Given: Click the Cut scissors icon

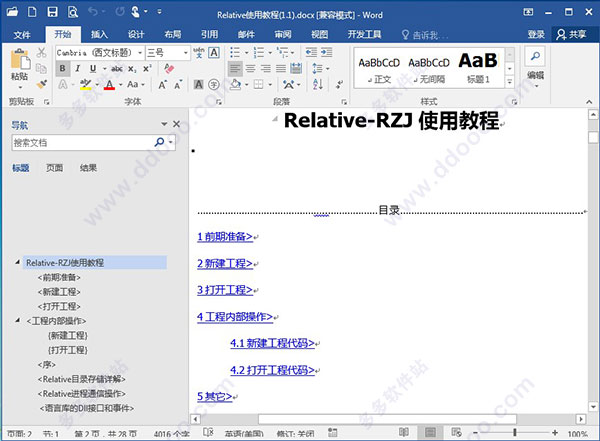Looking at the screenshot, I should click(x=41, y=52).
